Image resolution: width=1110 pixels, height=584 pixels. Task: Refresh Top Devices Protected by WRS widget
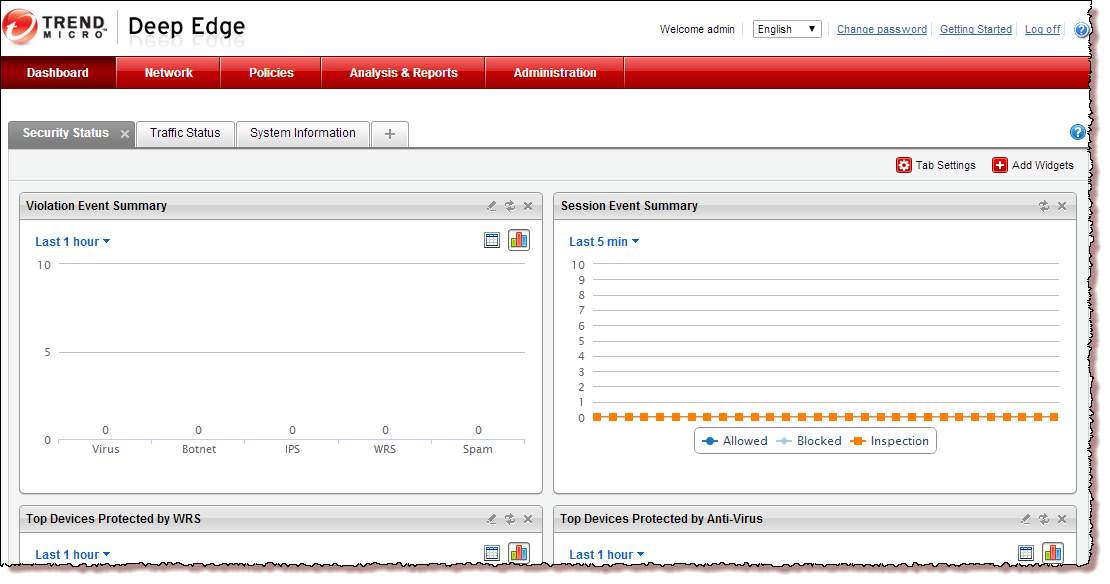point(509,519)
